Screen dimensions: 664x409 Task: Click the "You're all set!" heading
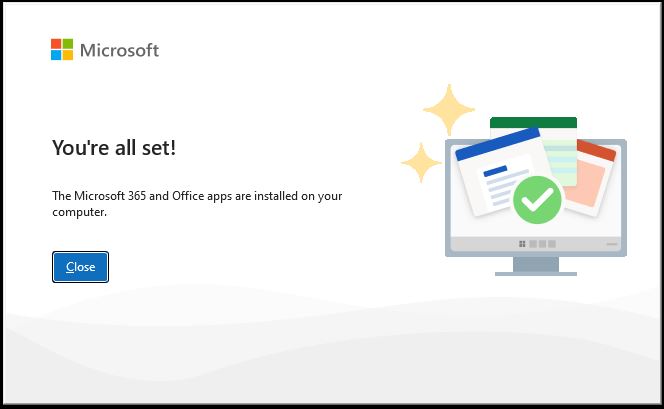click(x=114, y=148)
